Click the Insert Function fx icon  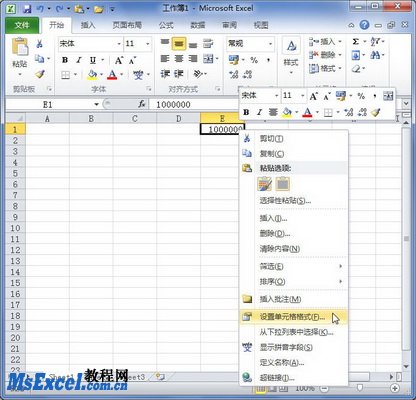click(142, 104)
